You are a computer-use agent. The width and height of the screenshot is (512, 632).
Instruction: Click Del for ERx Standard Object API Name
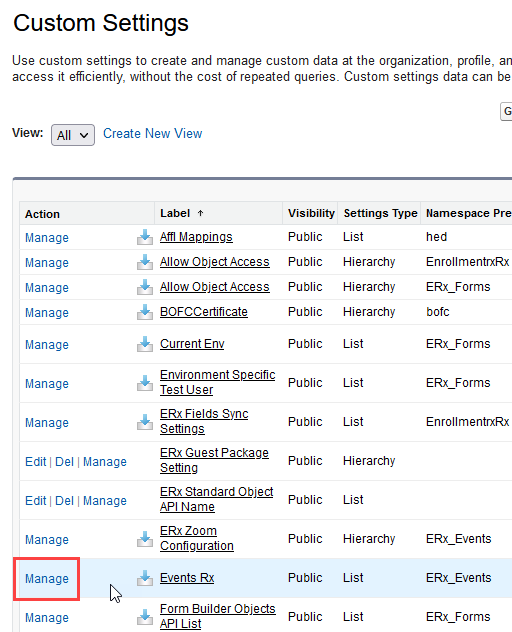pyautogui.click(x=64, y=501)
